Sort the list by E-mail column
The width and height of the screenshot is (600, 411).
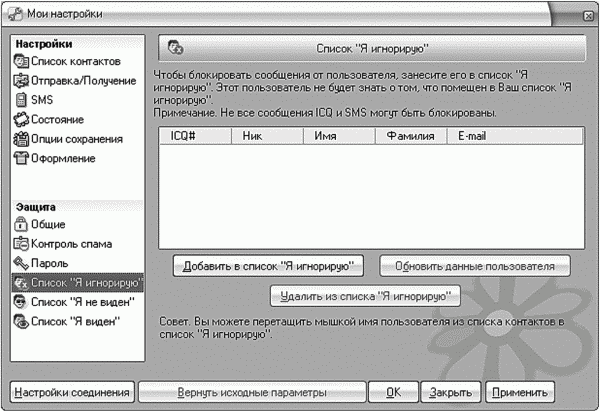pos(515,133)
